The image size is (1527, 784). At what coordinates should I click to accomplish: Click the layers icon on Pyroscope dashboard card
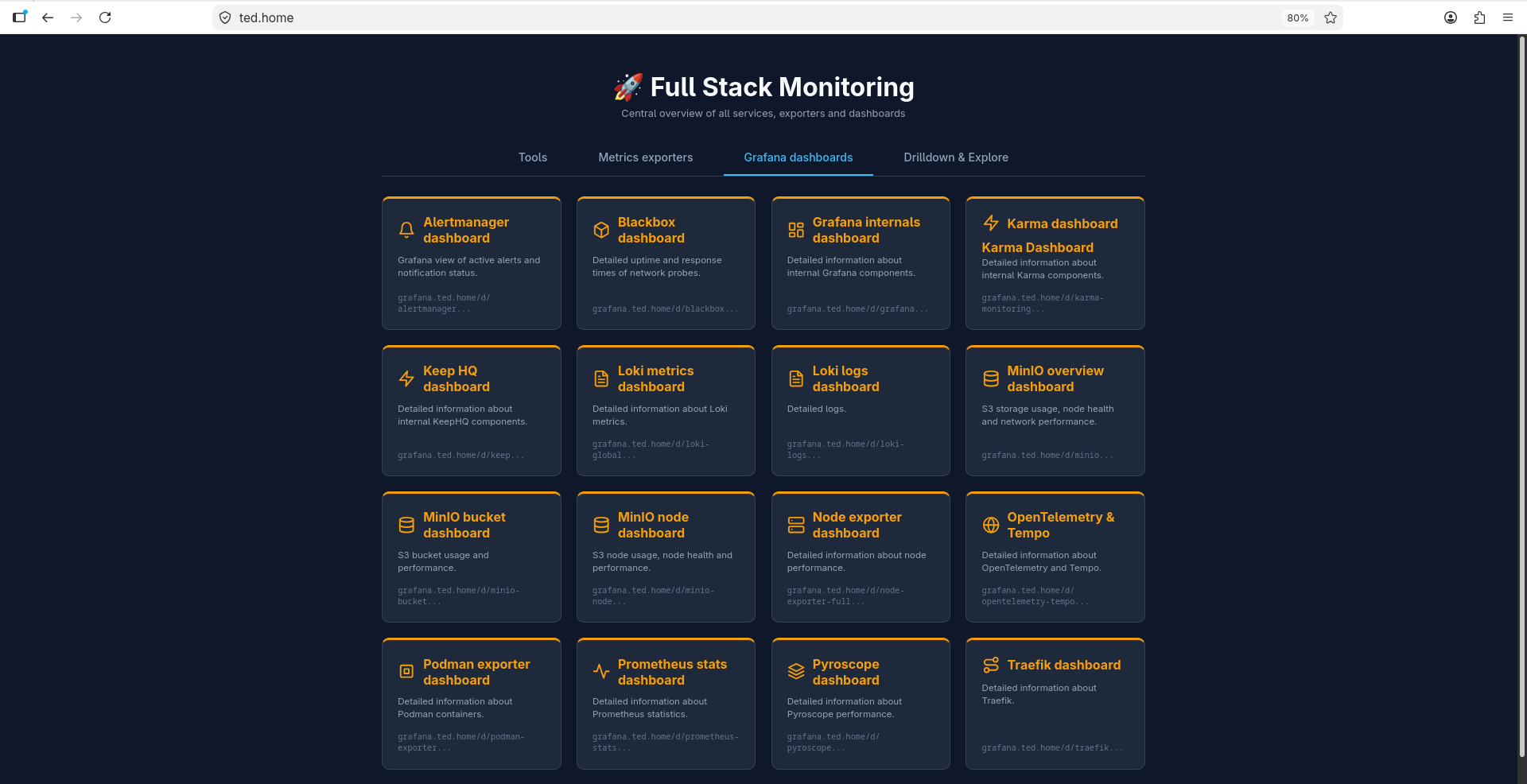coord(796,671)
